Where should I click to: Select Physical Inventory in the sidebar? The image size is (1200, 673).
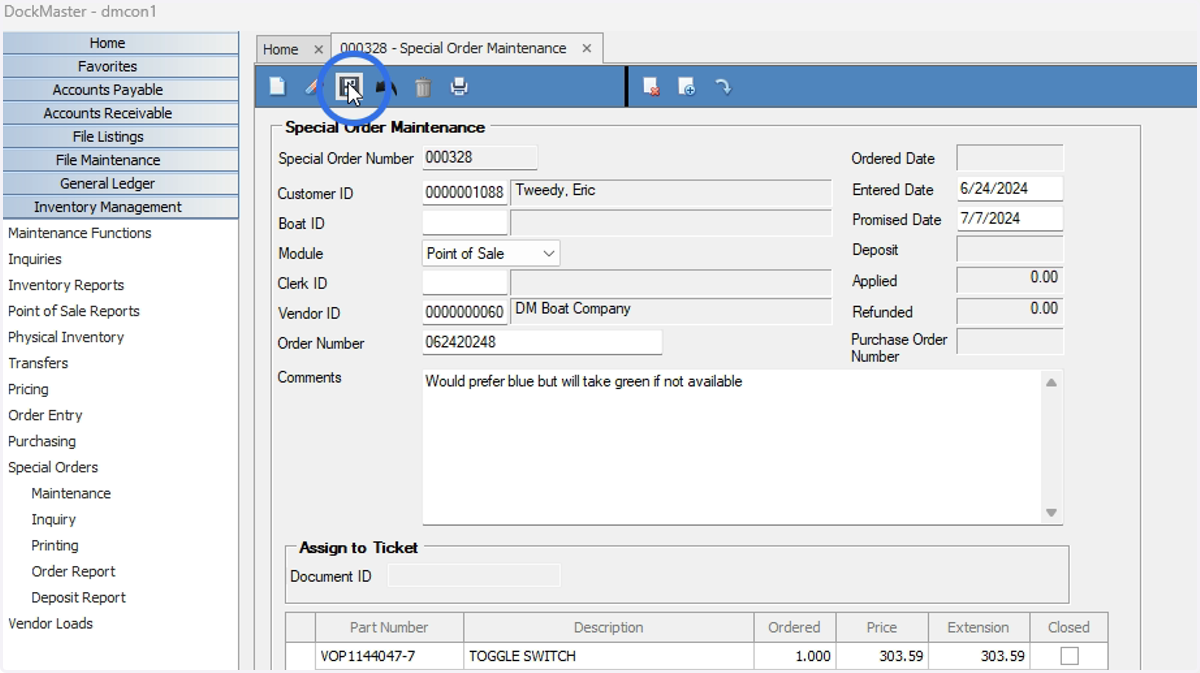point(66,337)
